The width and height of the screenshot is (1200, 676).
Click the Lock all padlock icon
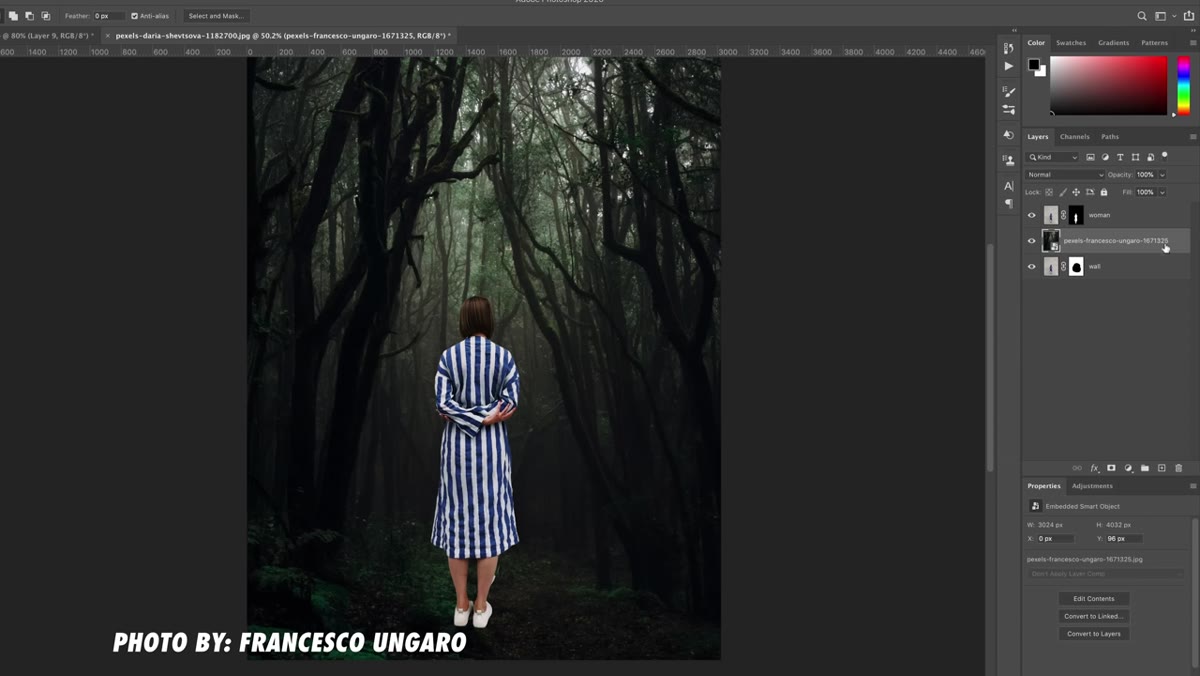(x=1104, y=192)
